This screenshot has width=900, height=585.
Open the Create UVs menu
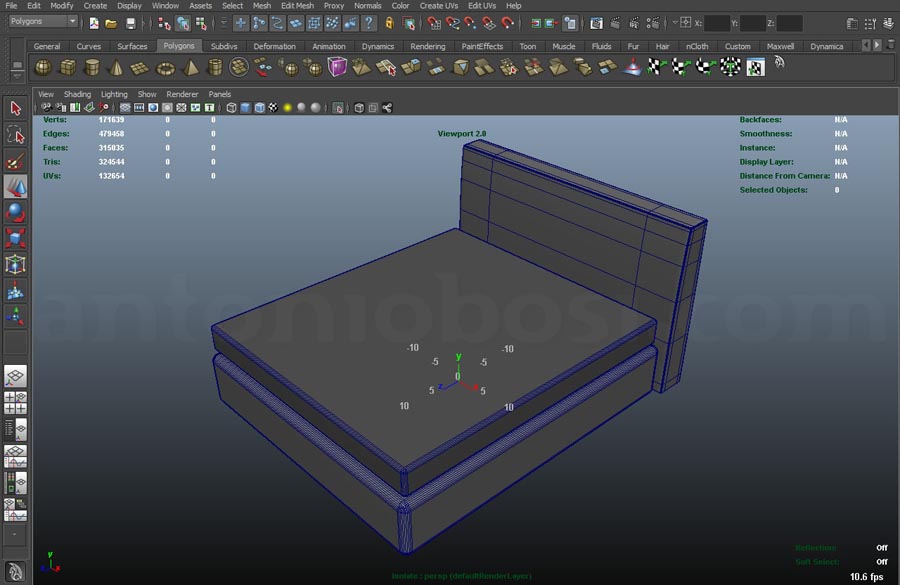pos(439,6)
